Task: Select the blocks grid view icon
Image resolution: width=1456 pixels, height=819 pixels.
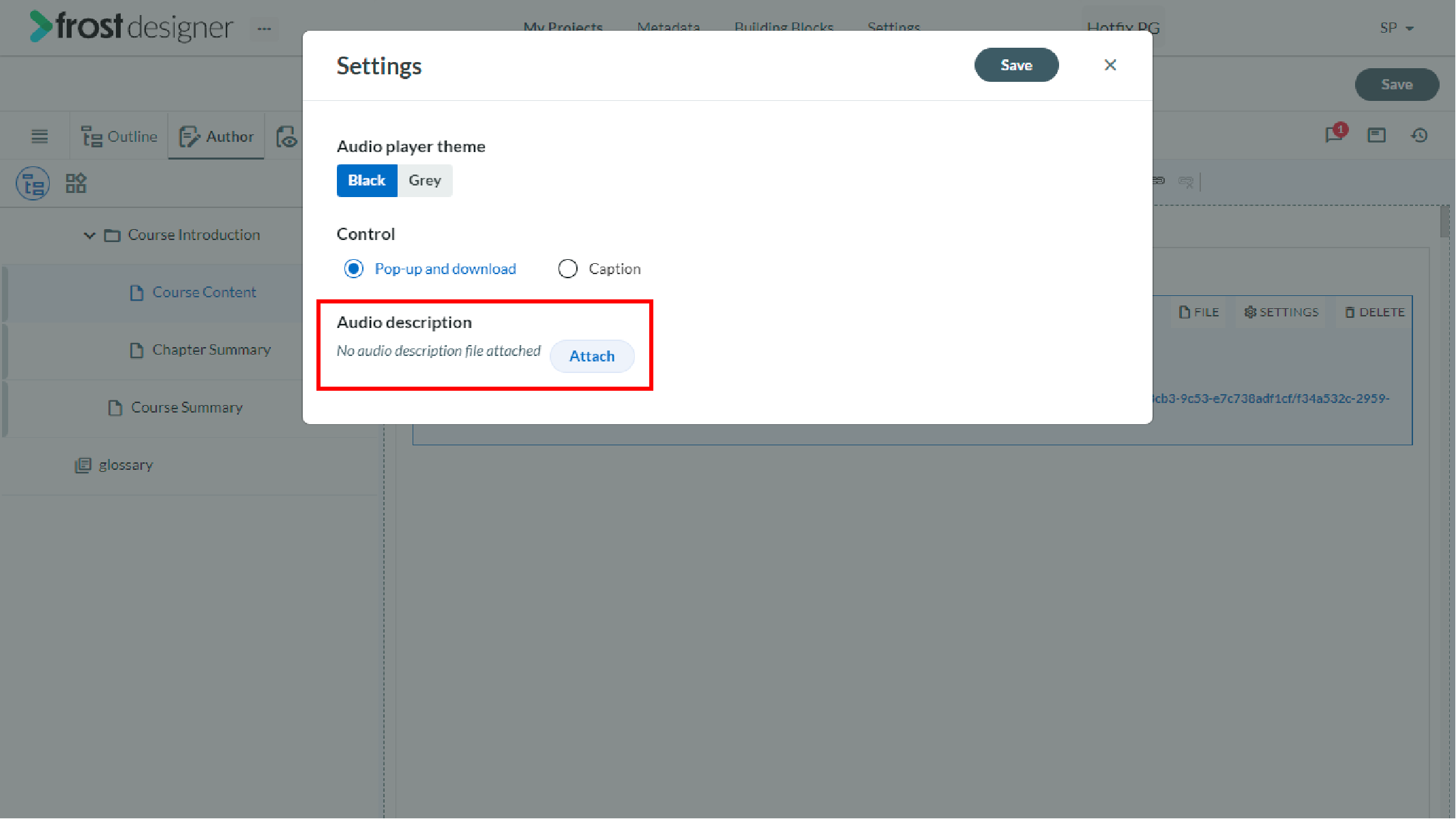Action: 76,183
